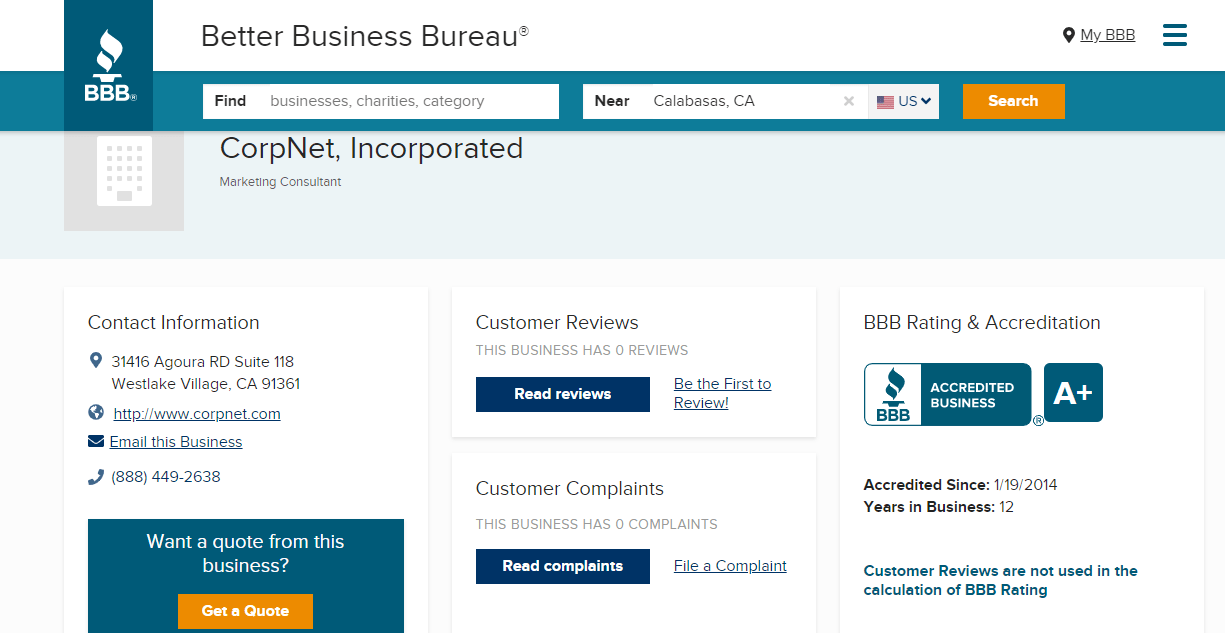The image size is (1225, 633).
Task: Click the Read complaints button
Action: click(x=563, y=566)
